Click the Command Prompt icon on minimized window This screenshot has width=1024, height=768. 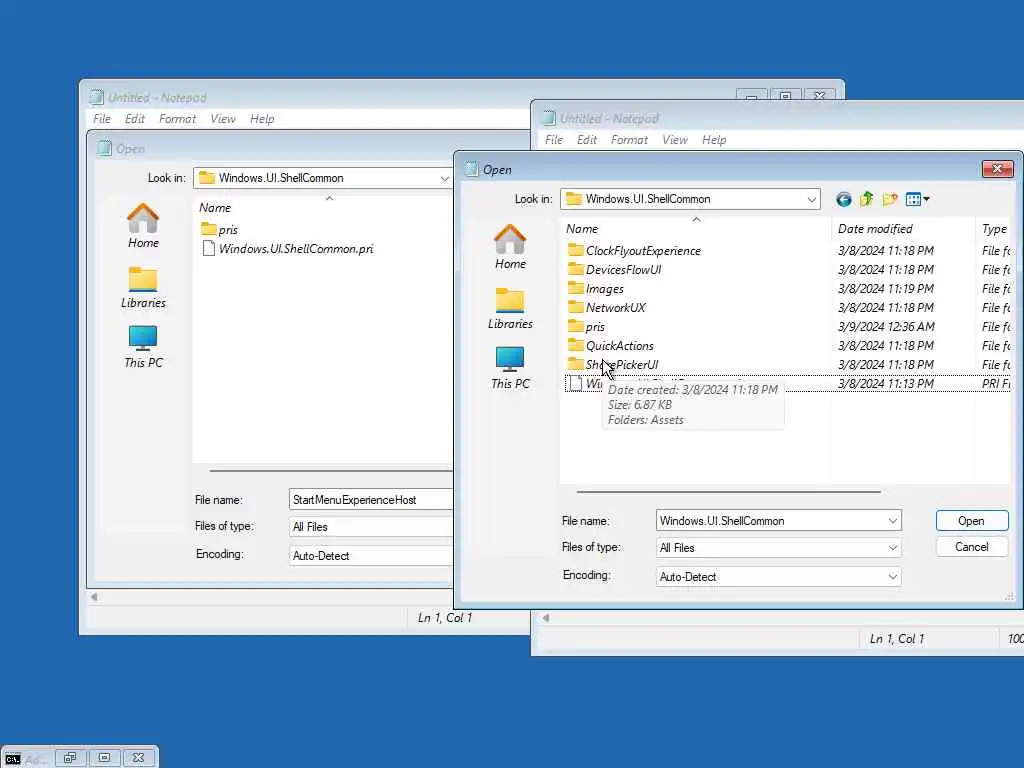point(12,758)
